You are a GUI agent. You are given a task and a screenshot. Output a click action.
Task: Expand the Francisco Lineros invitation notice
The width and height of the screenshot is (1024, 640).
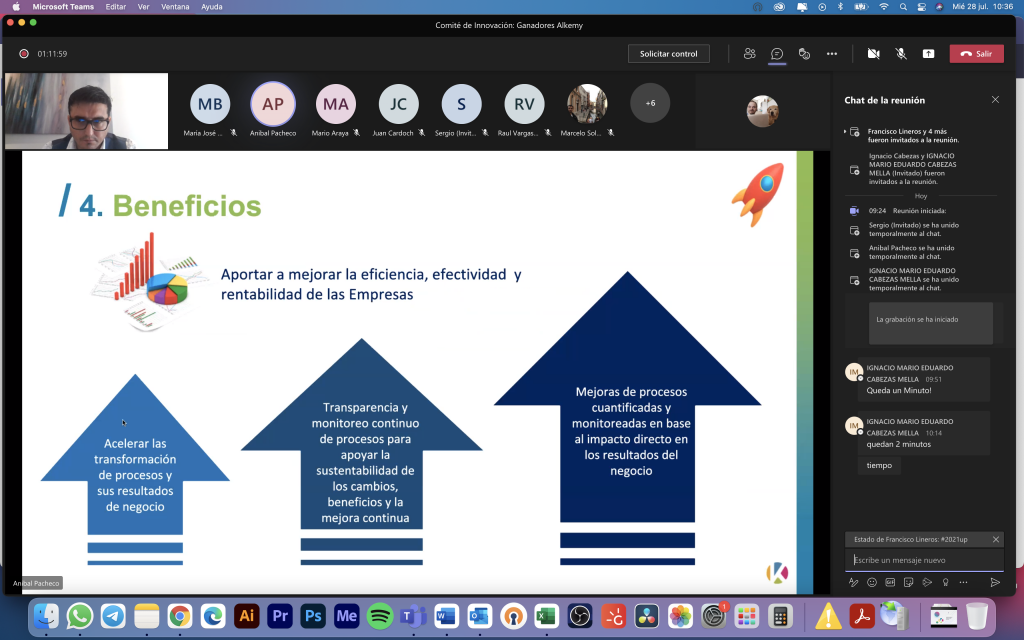pos(844,131)
